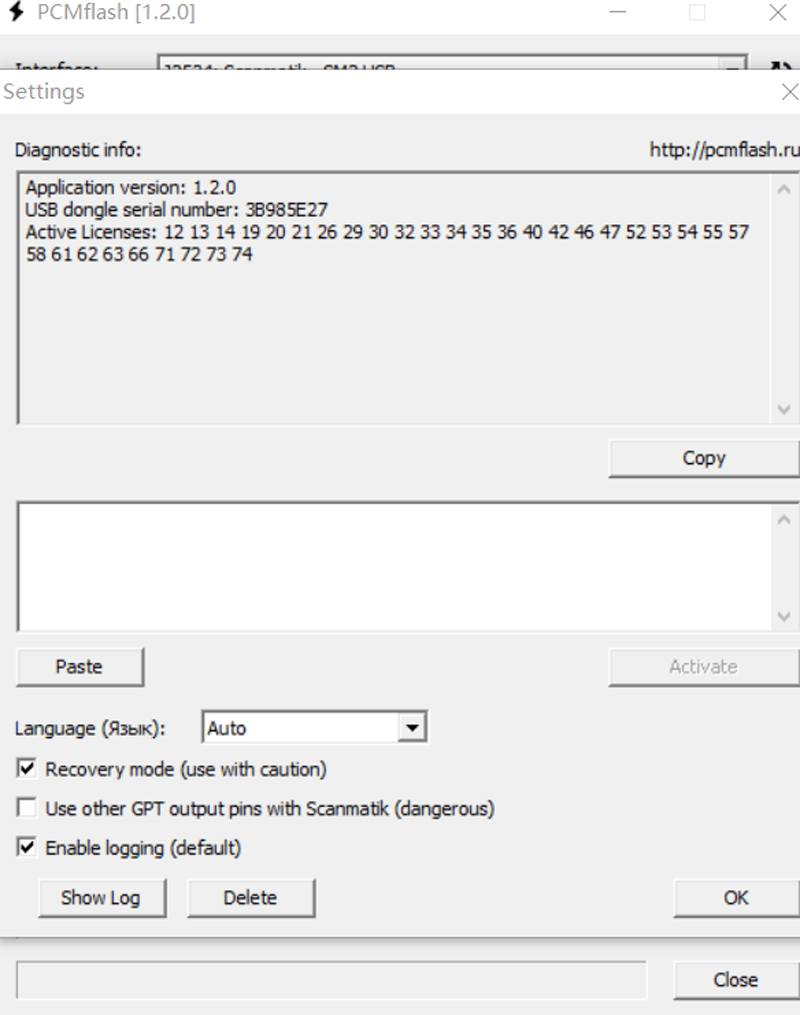800x1015 pixels.
Task: Click the PCMflash lightning bolt app icon
Action: point(16,12)
